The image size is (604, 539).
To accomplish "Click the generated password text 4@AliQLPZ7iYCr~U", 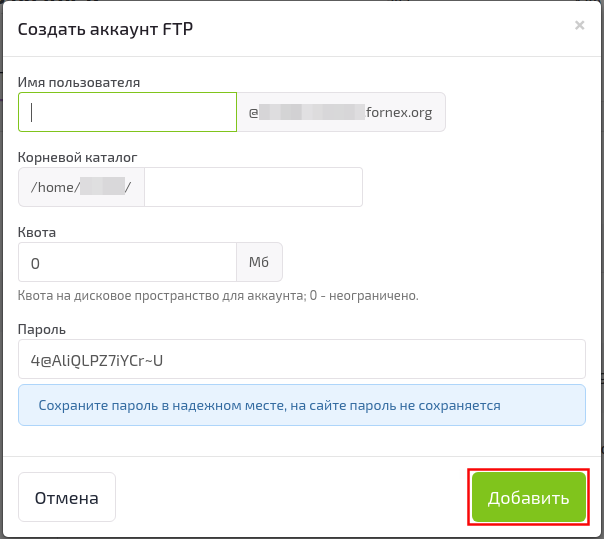I will (96, 360).
